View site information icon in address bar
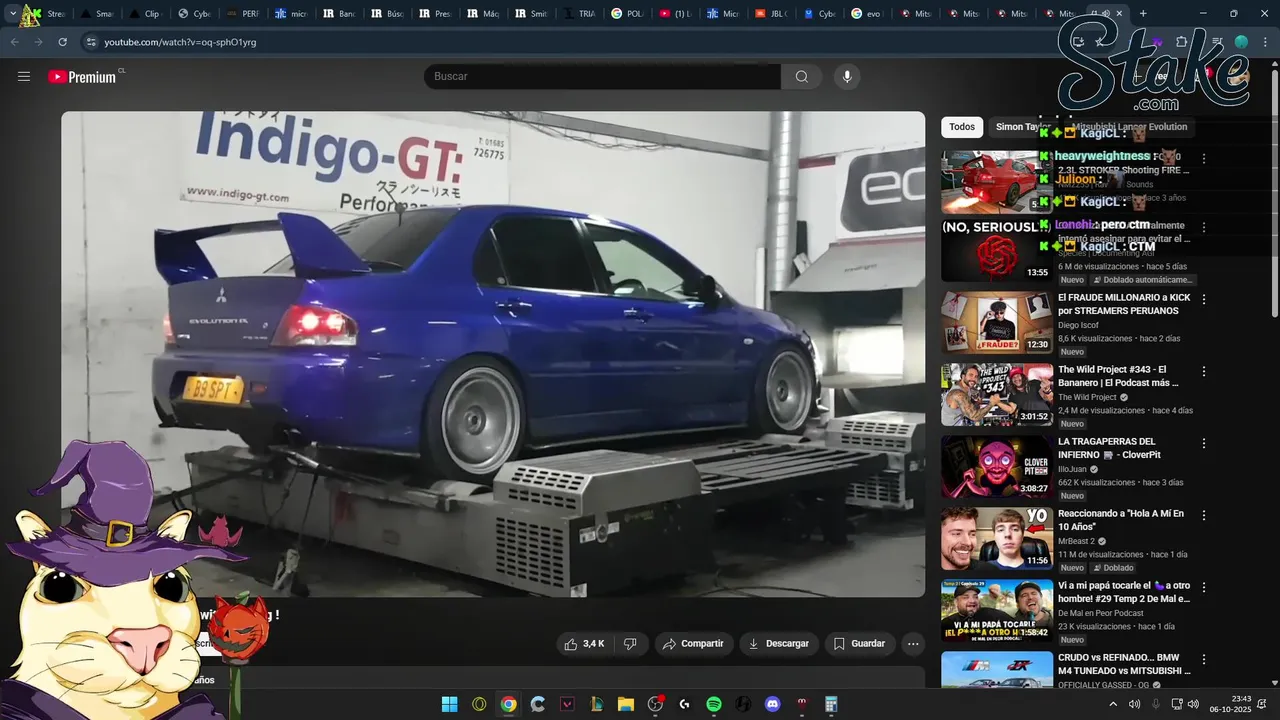The image size is (1280, 720). 91,42
